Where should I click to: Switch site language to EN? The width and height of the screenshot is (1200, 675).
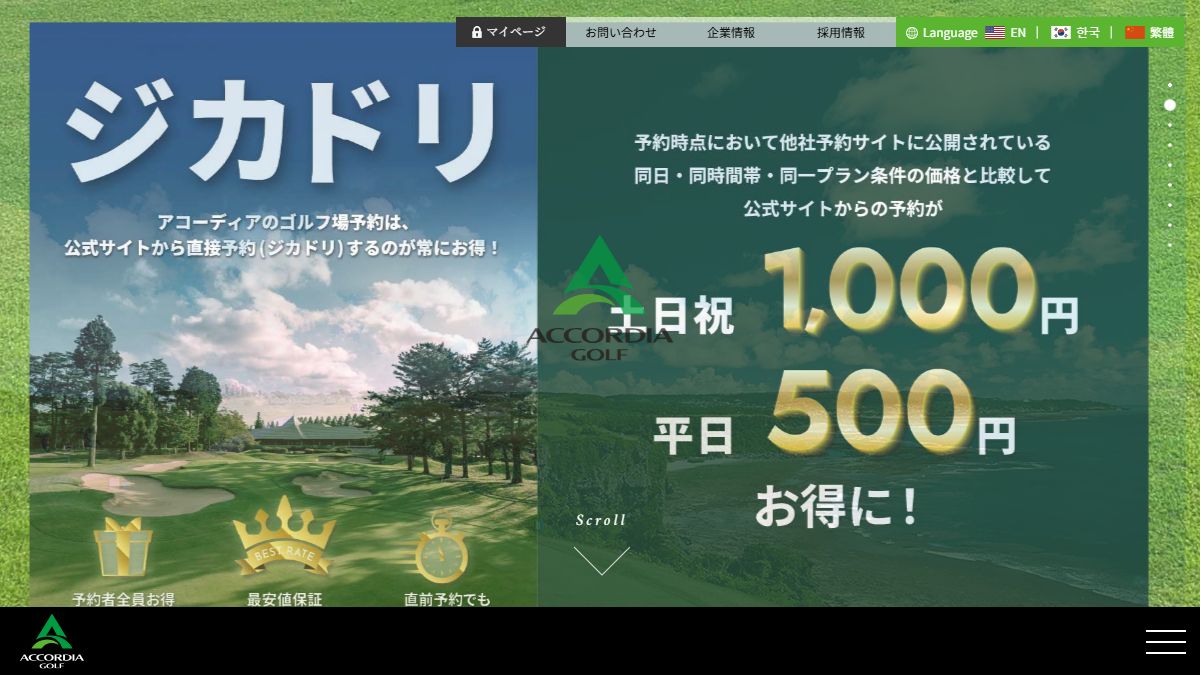click(1005, 32)
